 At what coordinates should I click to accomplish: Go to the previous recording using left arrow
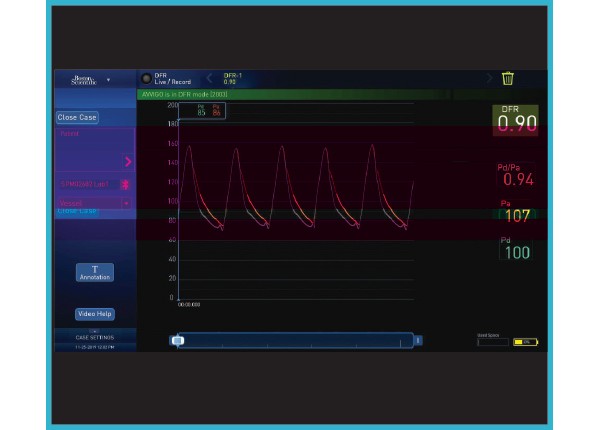tap(209, 78)
